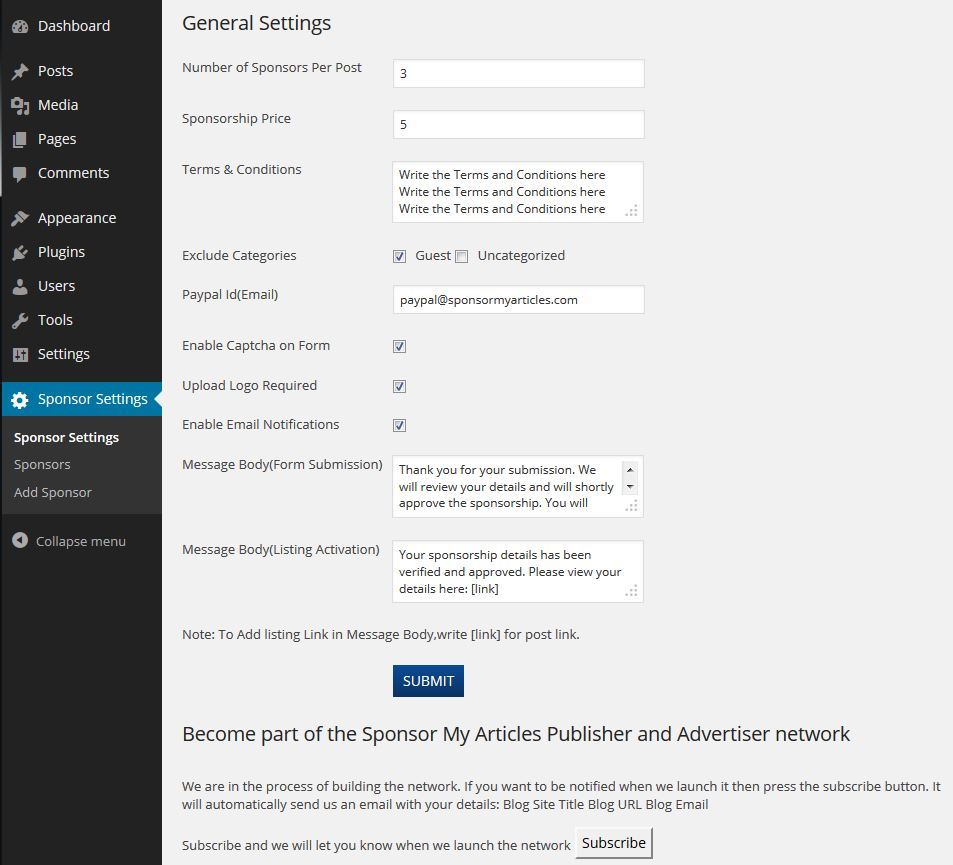Click the Form Submission message scroll-down arrow
Image resolution: width=953 pixels, height=865 pixels.
(x=630, y=487)
